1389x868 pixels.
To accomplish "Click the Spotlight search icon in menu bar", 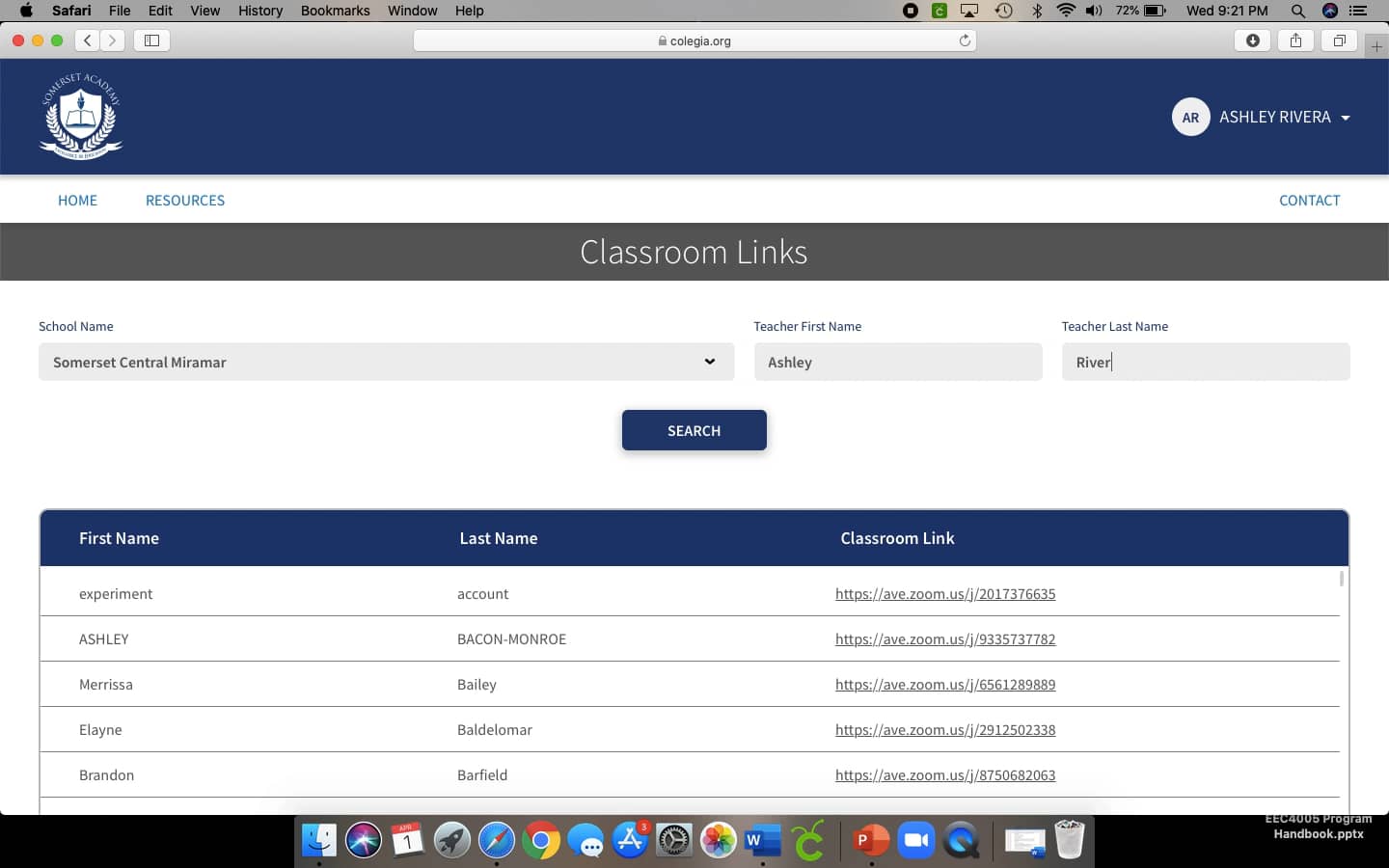I will pyautogui.click(x=1298, y=11).
